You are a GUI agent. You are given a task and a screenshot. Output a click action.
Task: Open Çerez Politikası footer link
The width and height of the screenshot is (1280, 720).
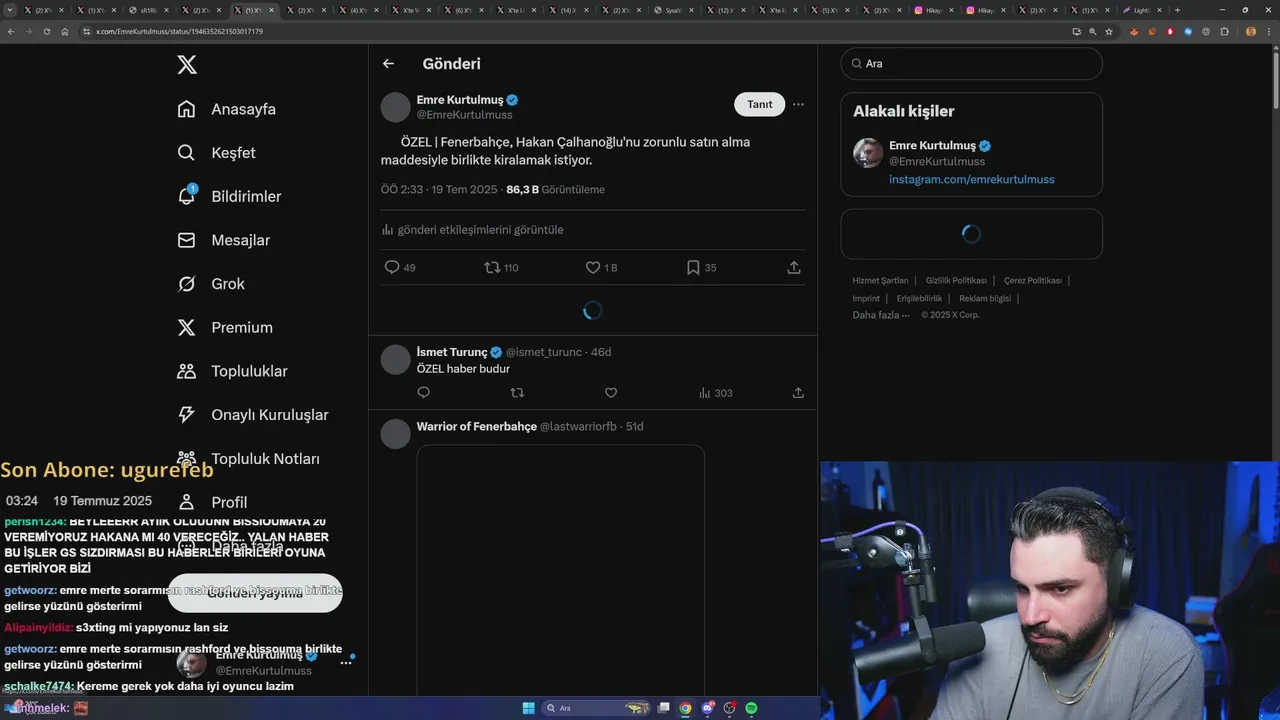[1033, 281]
